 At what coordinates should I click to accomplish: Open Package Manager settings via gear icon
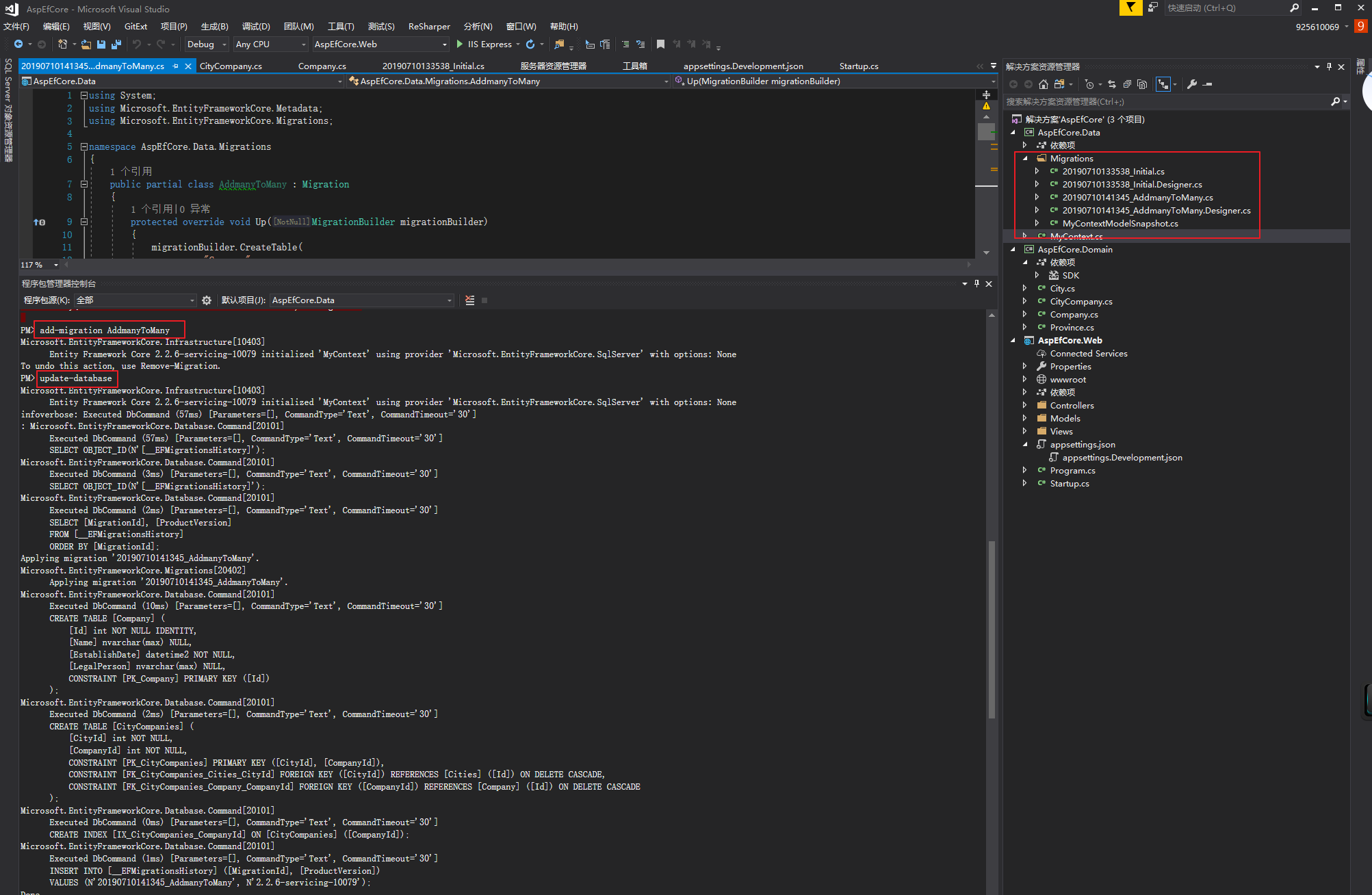point(206,300)
